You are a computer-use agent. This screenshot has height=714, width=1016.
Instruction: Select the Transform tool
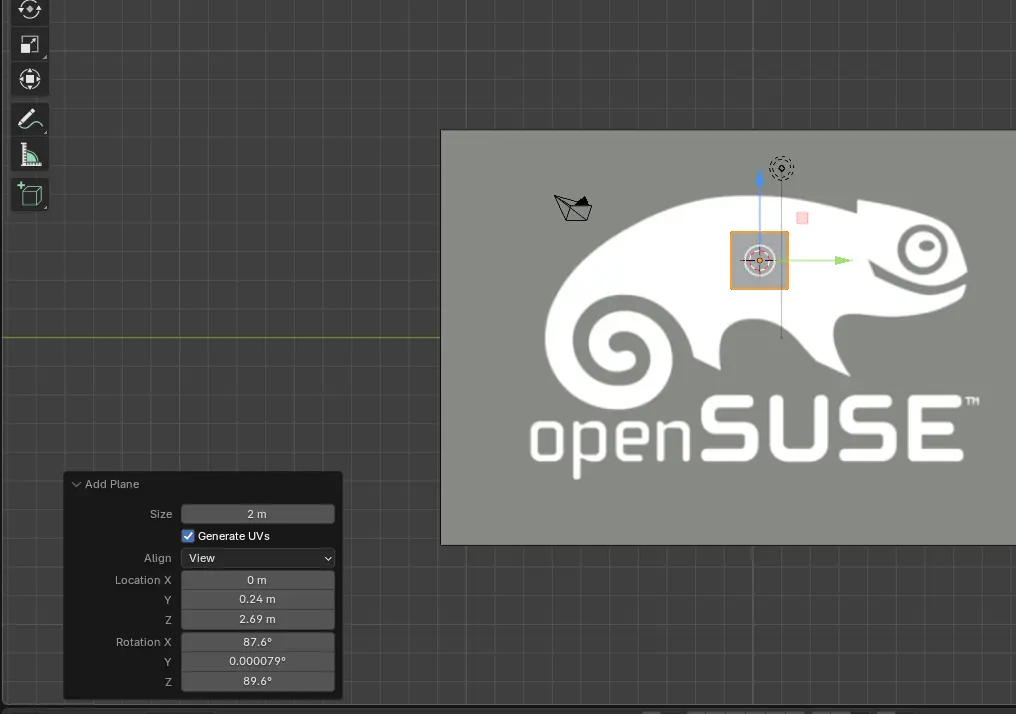tap(30, 79)
